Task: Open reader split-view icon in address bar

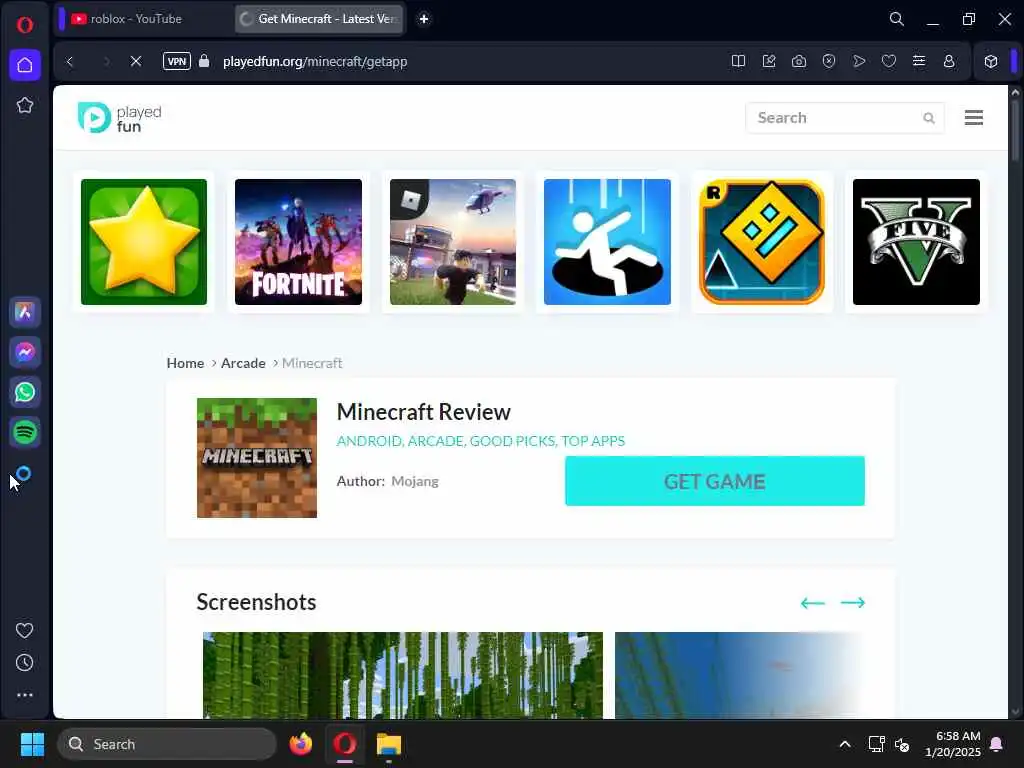Action: pyautogui.click(x=739, y=61)
